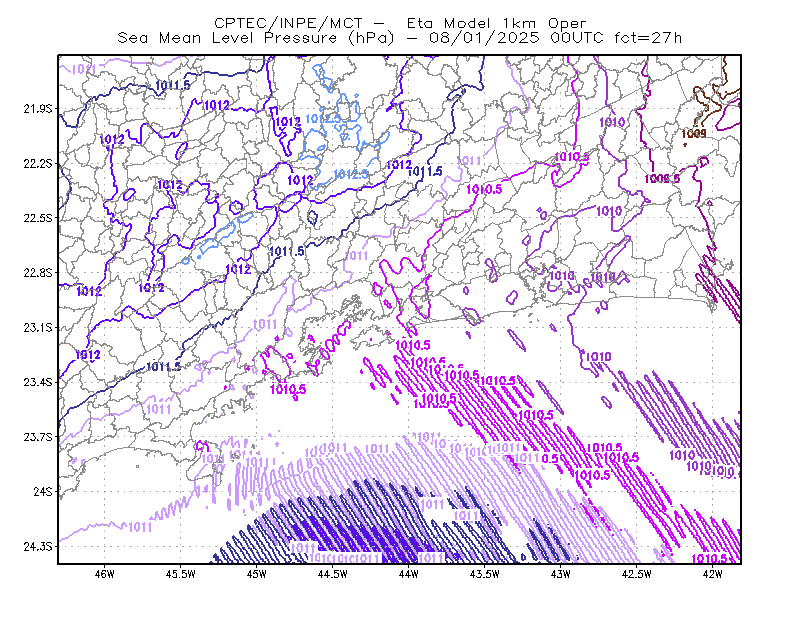The image size is (800, 618).
Task: Click the 23.1S latitude axis label
Action: point(38,327)
